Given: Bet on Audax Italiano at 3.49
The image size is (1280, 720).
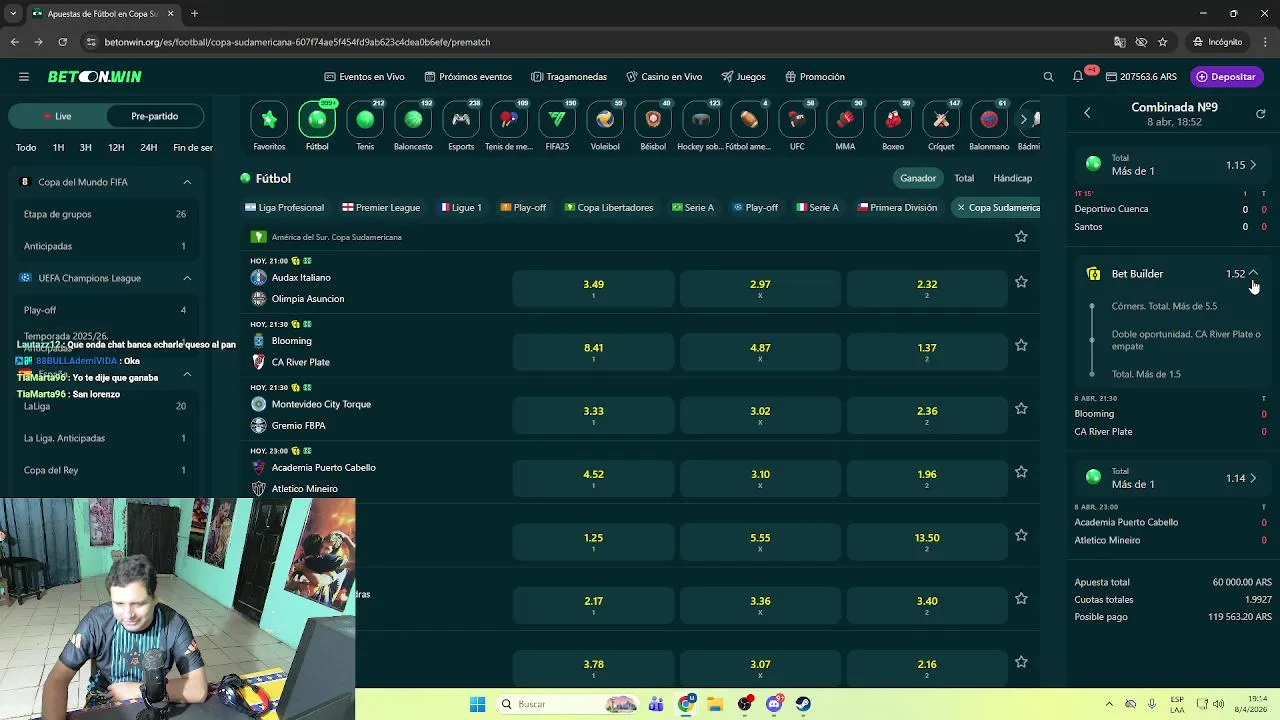Looking at the screenshot, I should coord(593,288).
